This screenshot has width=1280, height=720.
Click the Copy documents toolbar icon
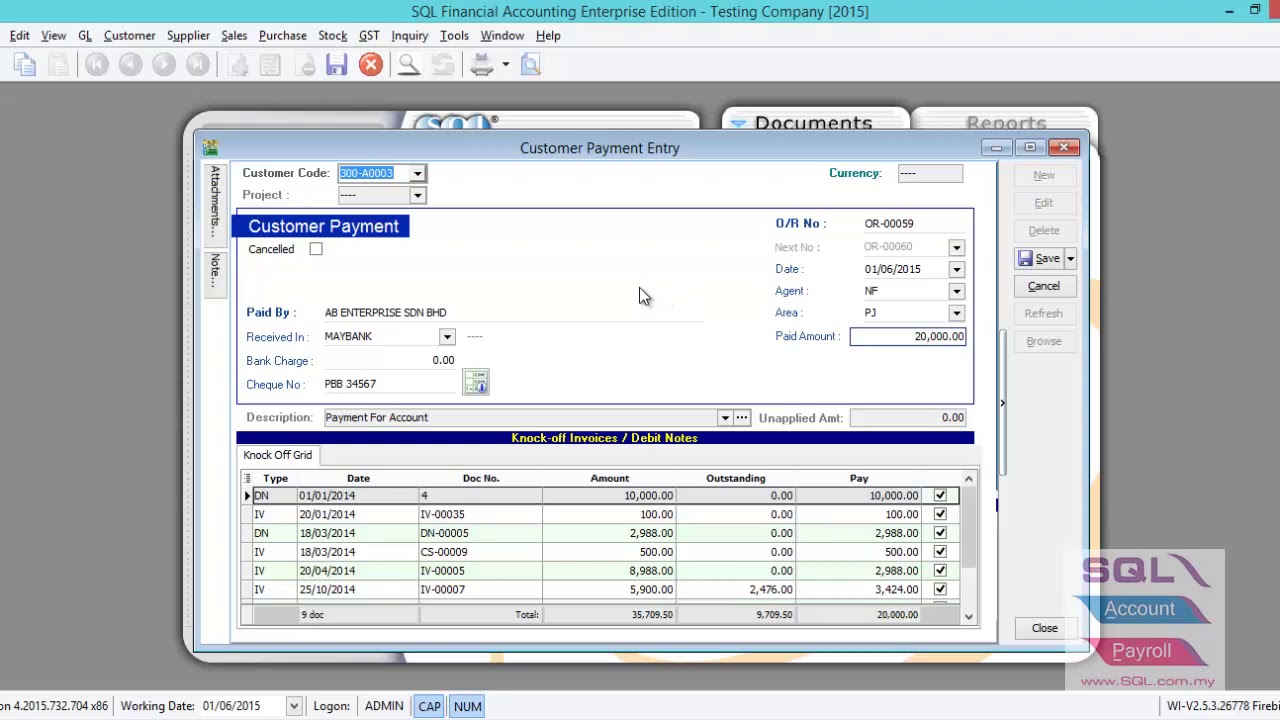[x=25, y=65]
